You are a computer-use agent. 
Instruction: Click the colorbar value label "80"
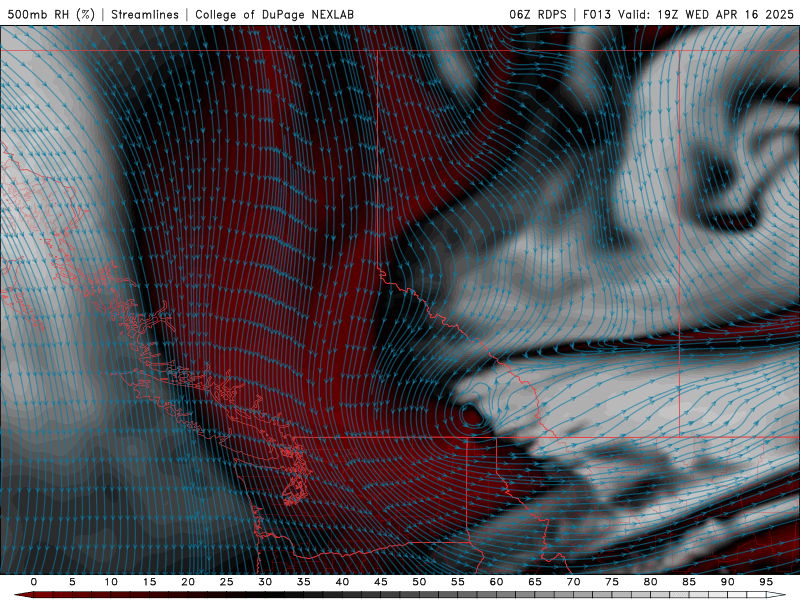pyautogui.click(x=650, y=582)
